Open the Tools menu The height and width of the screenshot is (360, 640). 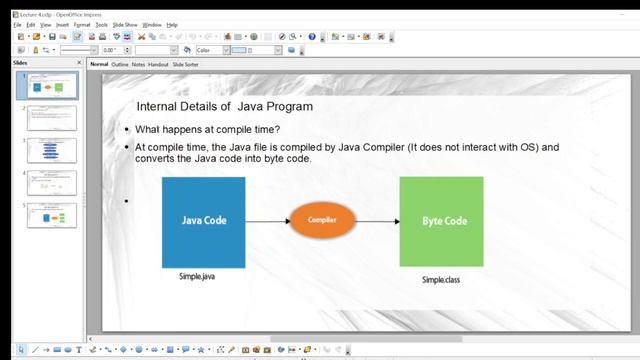click(101, 25)
